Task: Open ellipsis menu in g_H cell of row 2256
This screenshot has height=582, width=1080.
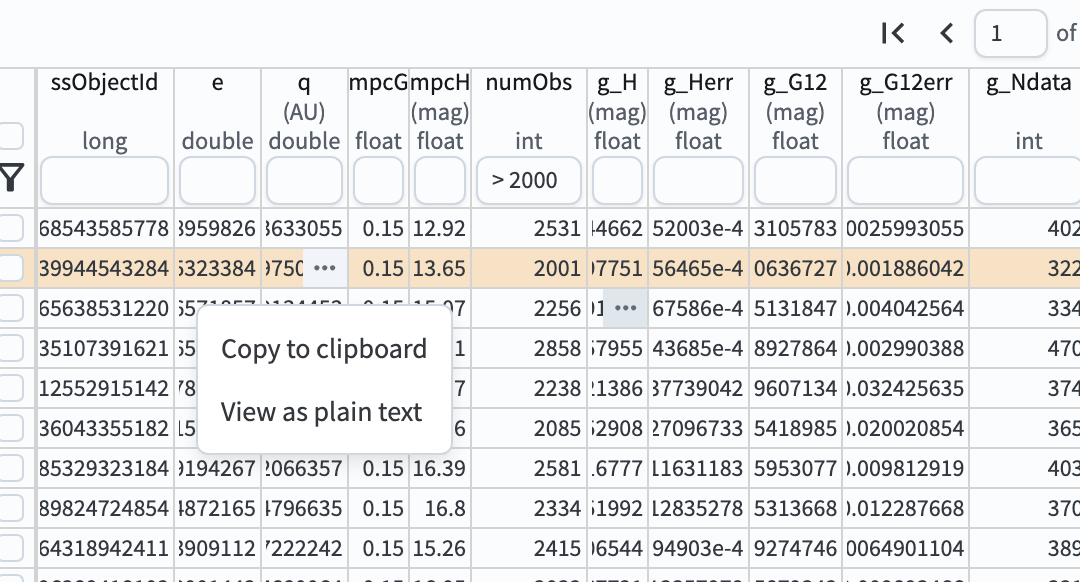Action: coord(625,308)
